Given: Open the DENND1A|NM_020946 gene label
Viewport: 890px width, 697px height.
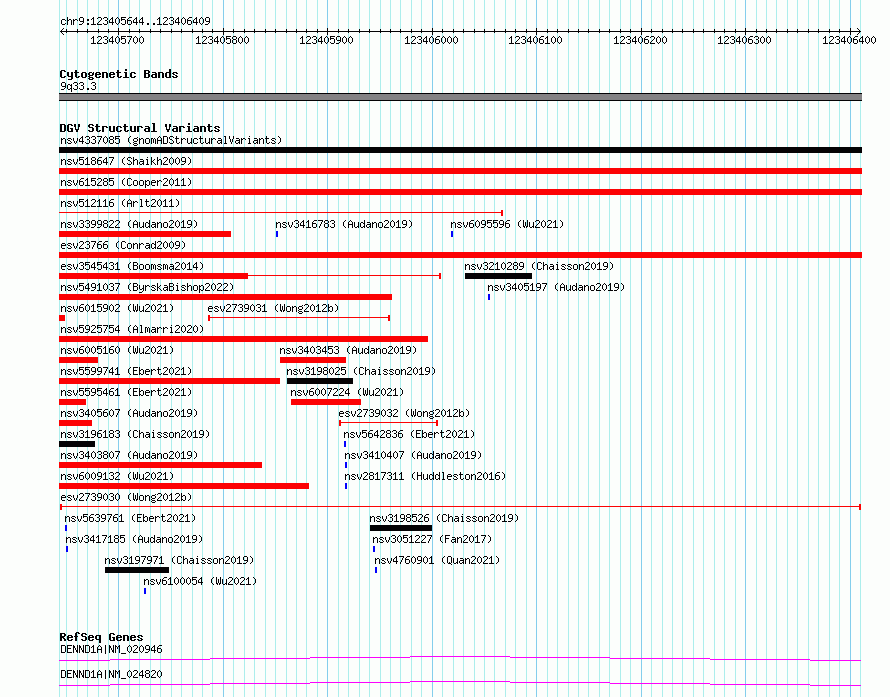Looking at the screenshot, I should (111, 649).
